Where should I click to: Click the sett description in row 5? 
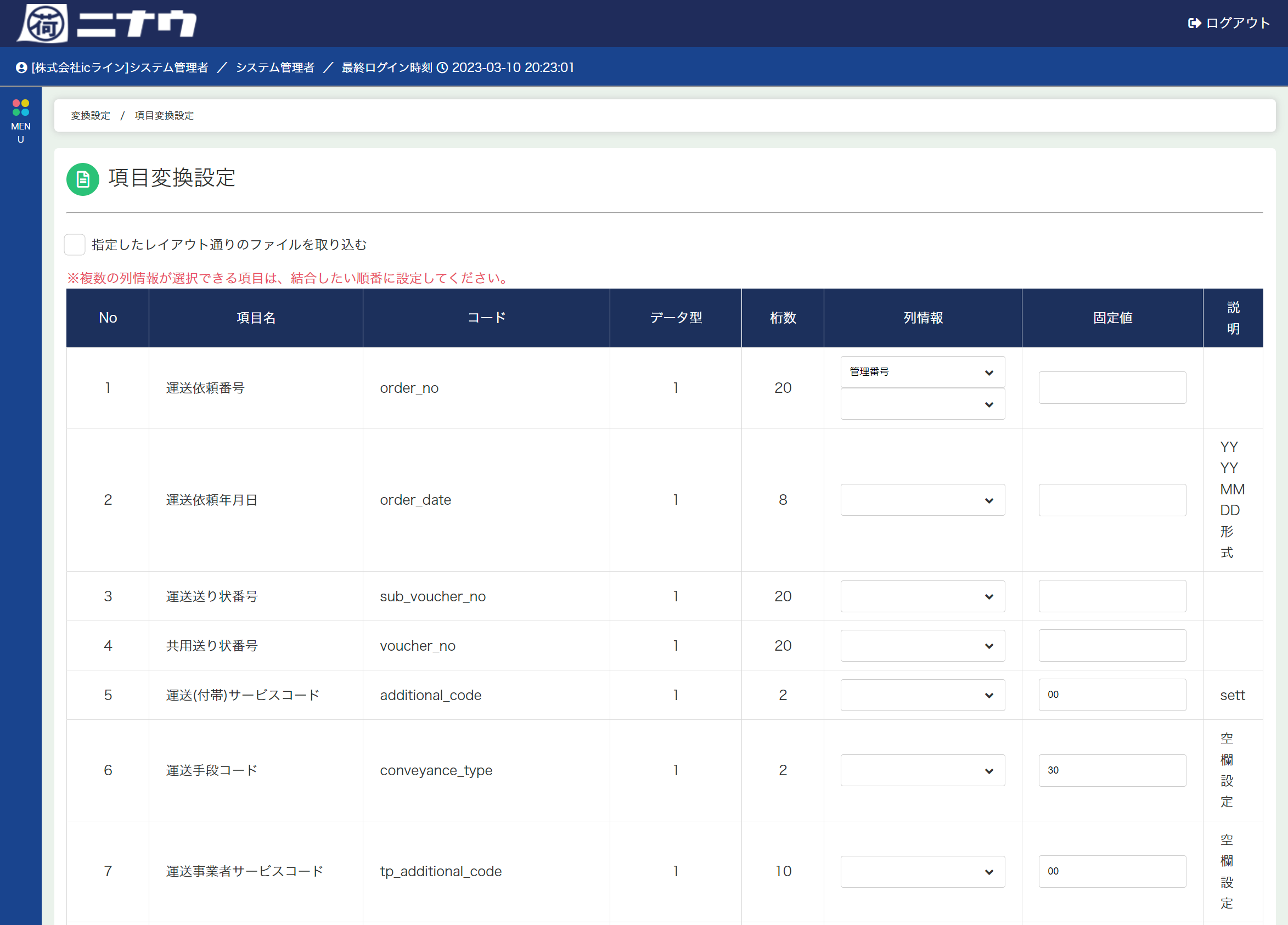tap(1233, 695)
